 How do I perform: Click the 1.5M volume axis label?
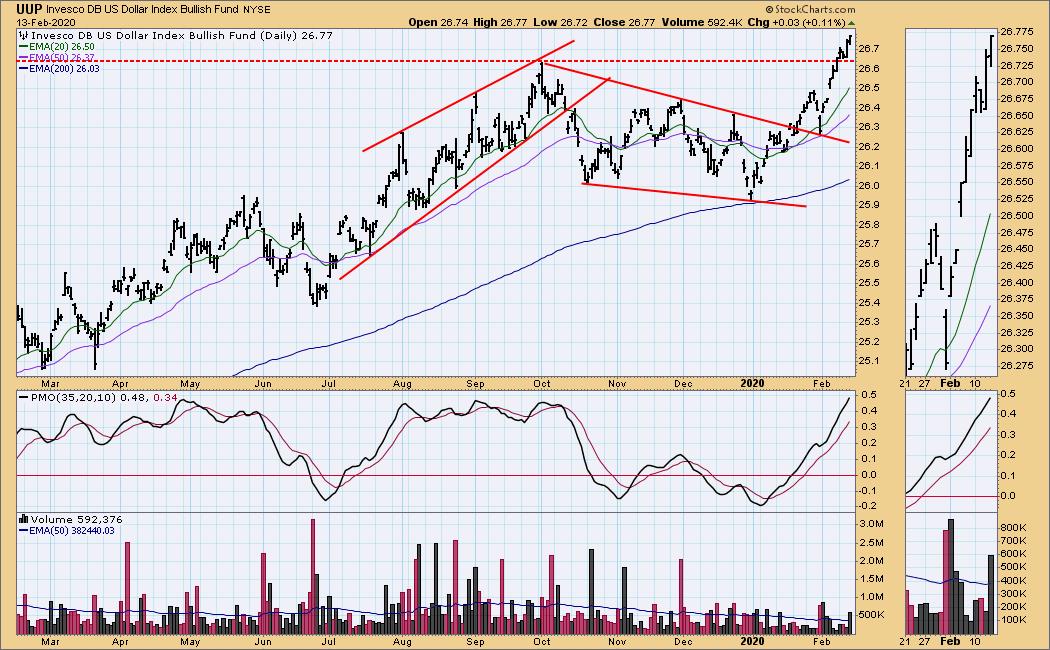tap(871, 578)
